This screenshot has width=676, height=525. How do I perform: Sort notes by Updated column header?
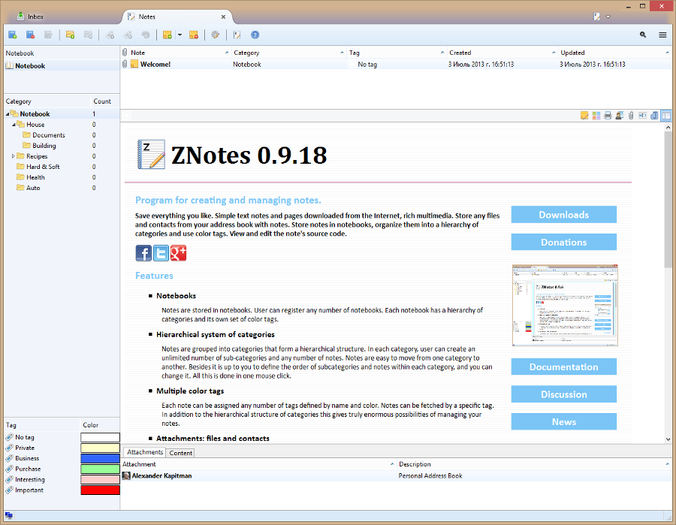coord(615,53)
